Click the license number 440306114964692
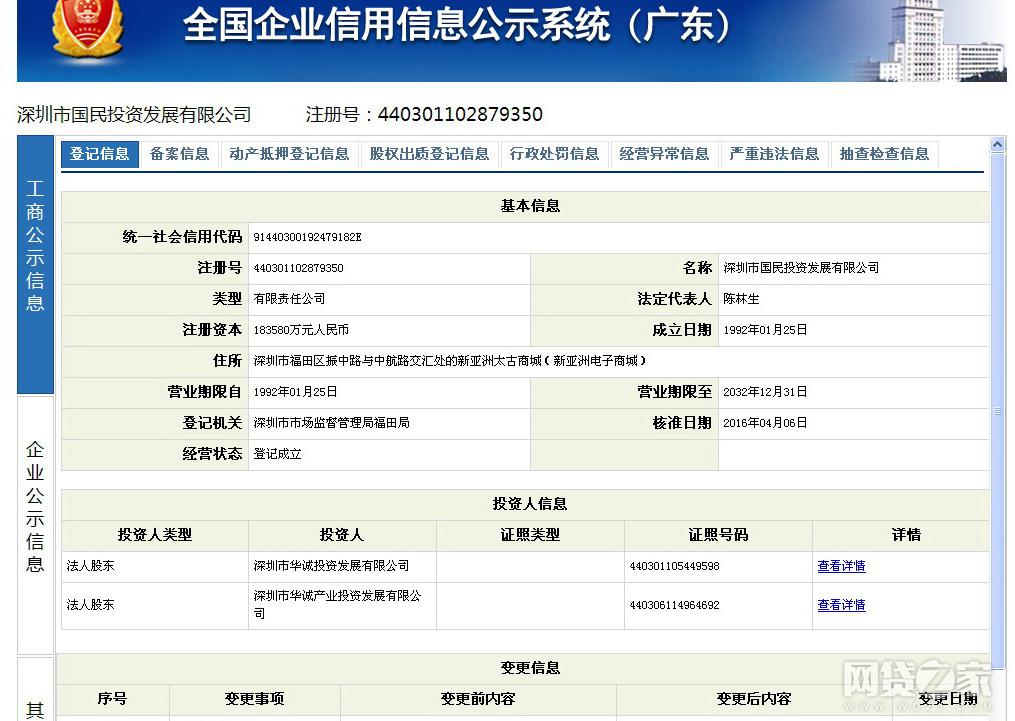This screenshot has width=1015, height=721. [x=675, y=605]
